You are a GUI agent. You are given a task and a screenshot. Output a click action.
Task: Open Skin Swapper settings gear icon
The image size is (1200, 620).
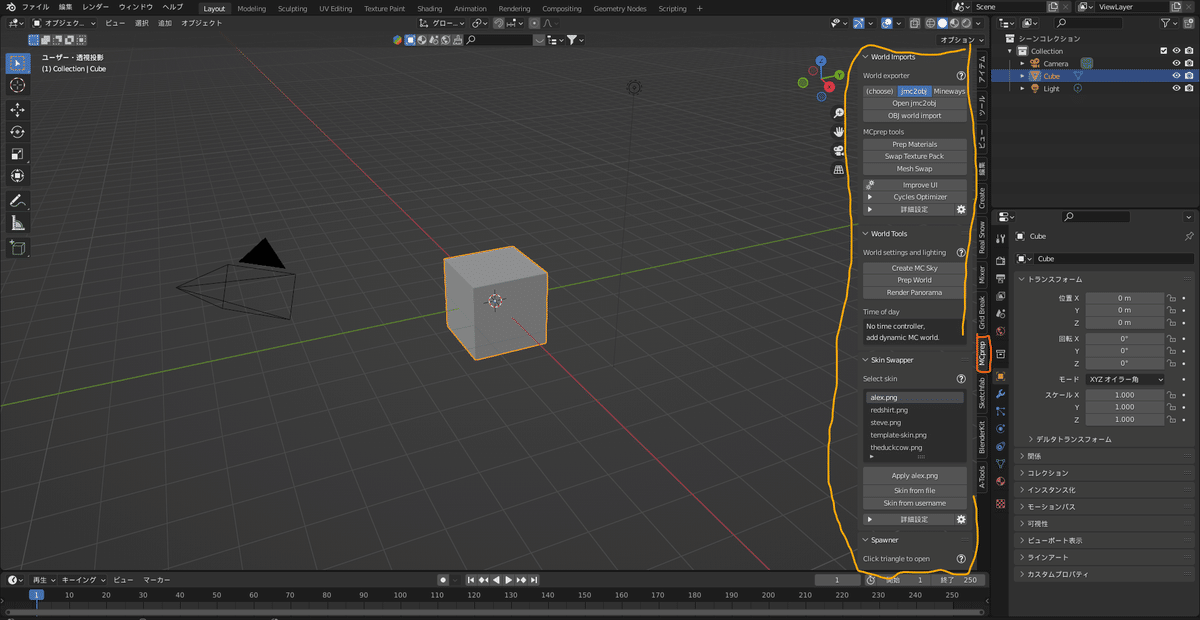tap(961, 520)
